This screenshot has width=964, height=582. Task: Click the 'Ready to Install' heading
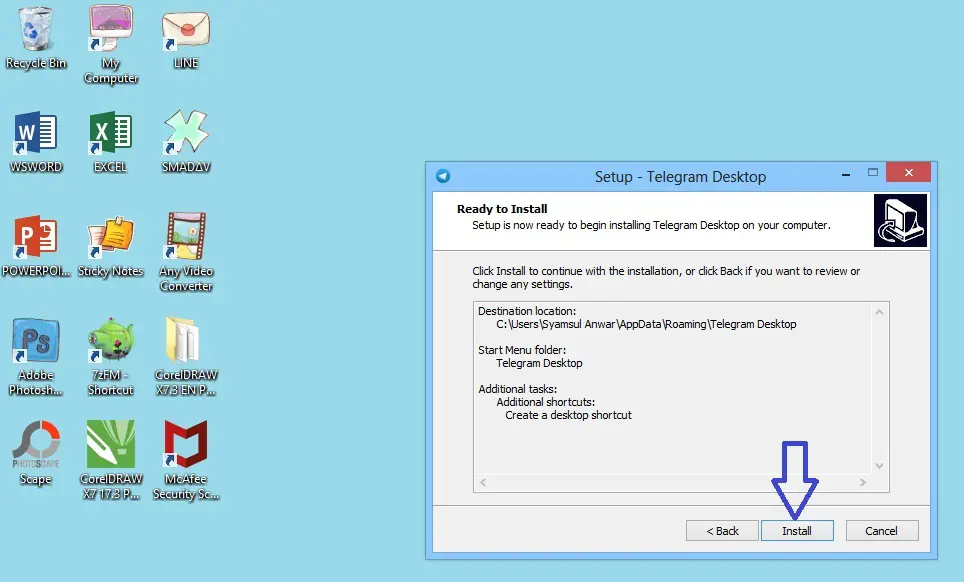point(502,209)
